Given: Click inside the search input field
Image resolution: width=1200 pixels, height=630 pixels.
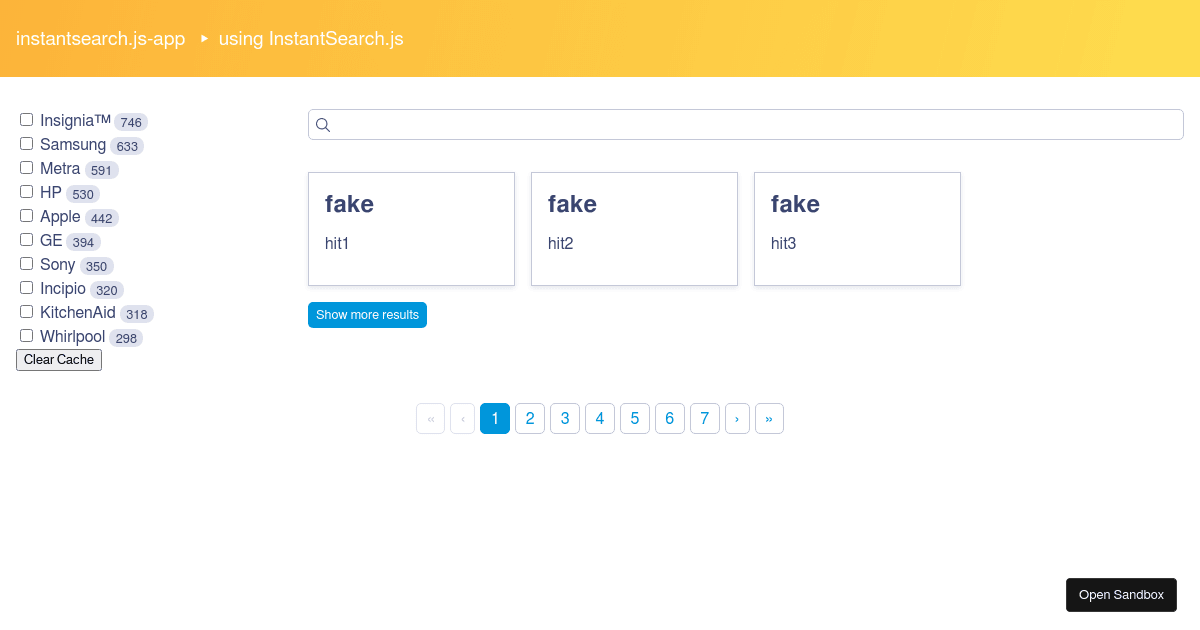Looking at the screenshot, I should pos(700,124).
